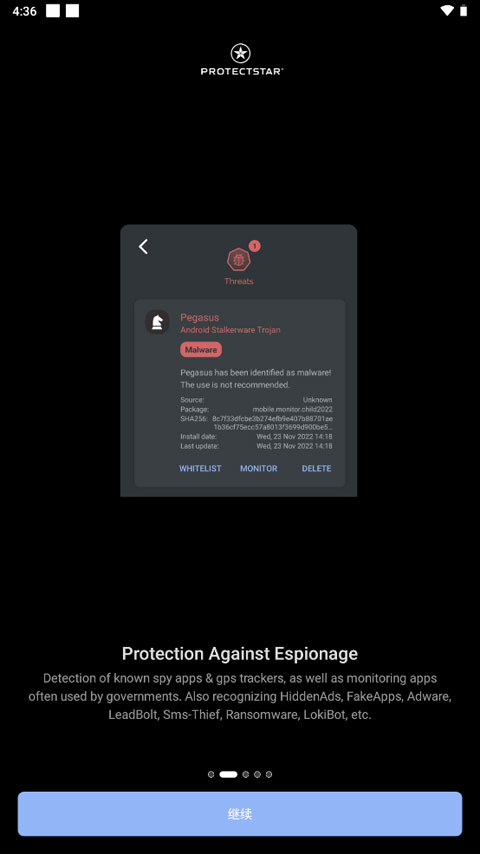Tap the battery status icon
480x854 pixels.
[x=463, y=10]
